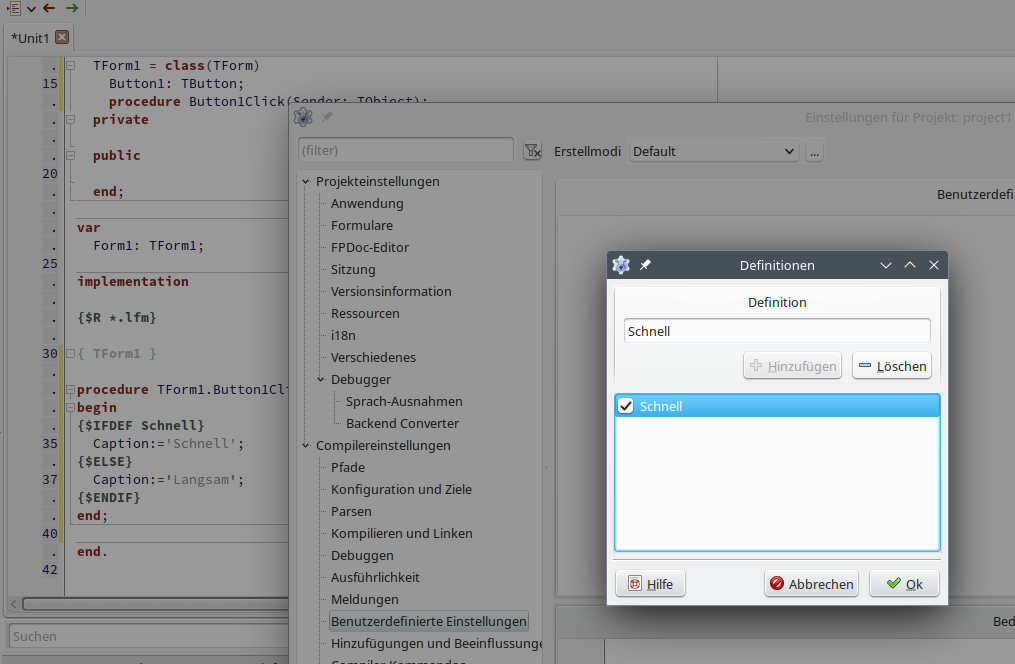Select Konfiguration und Ziele tree item
Viewport: 1015px width, 664px height.
pos(401,489)
